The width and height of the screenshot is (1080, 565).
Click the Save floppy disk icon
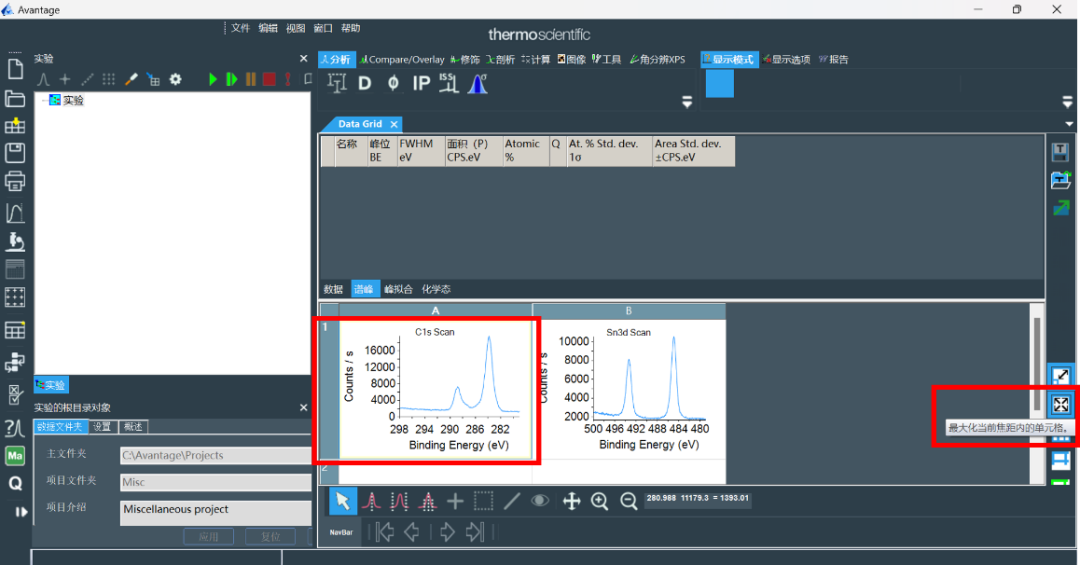pyautogui.click(x=15, y=152)
